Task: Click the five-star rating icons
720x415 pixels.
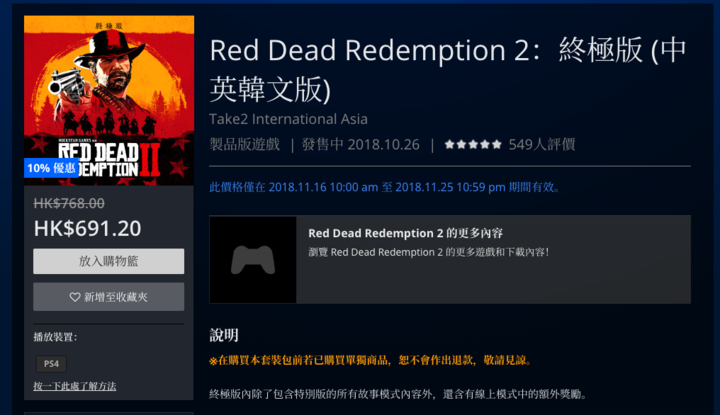Action: pos(473,145)
